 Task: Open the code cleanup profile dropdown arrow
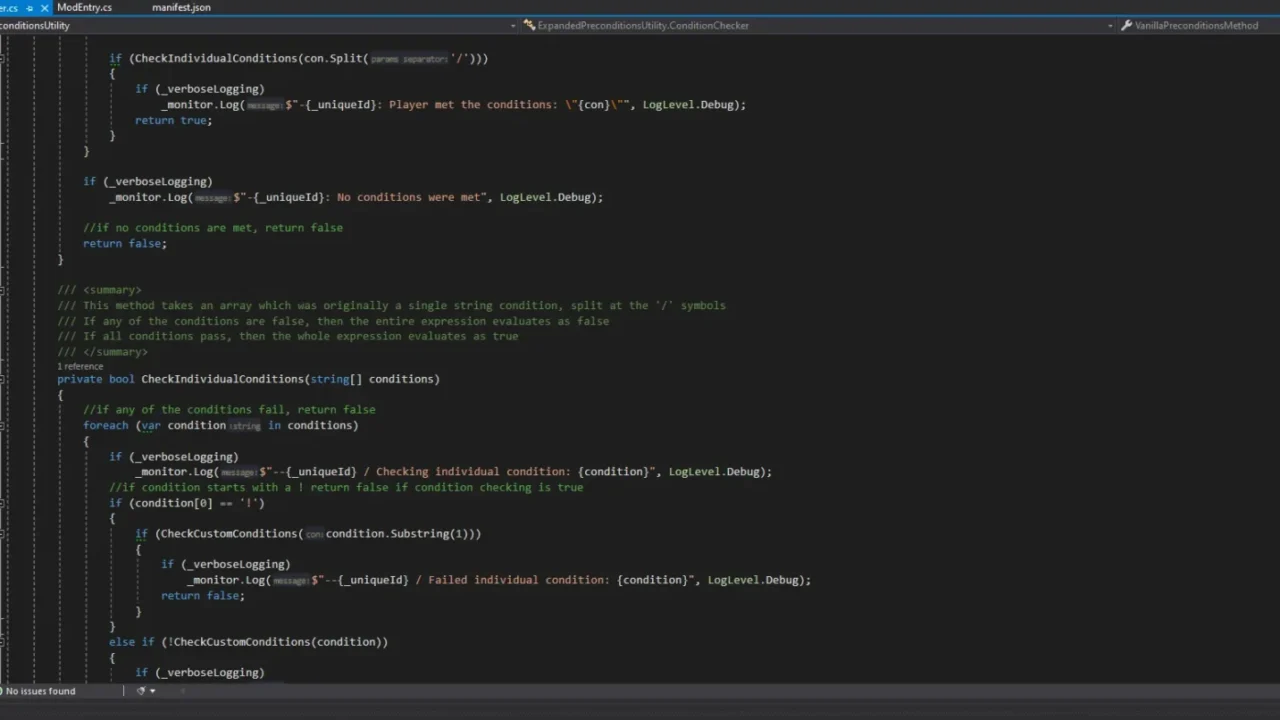tap(152, 691)
